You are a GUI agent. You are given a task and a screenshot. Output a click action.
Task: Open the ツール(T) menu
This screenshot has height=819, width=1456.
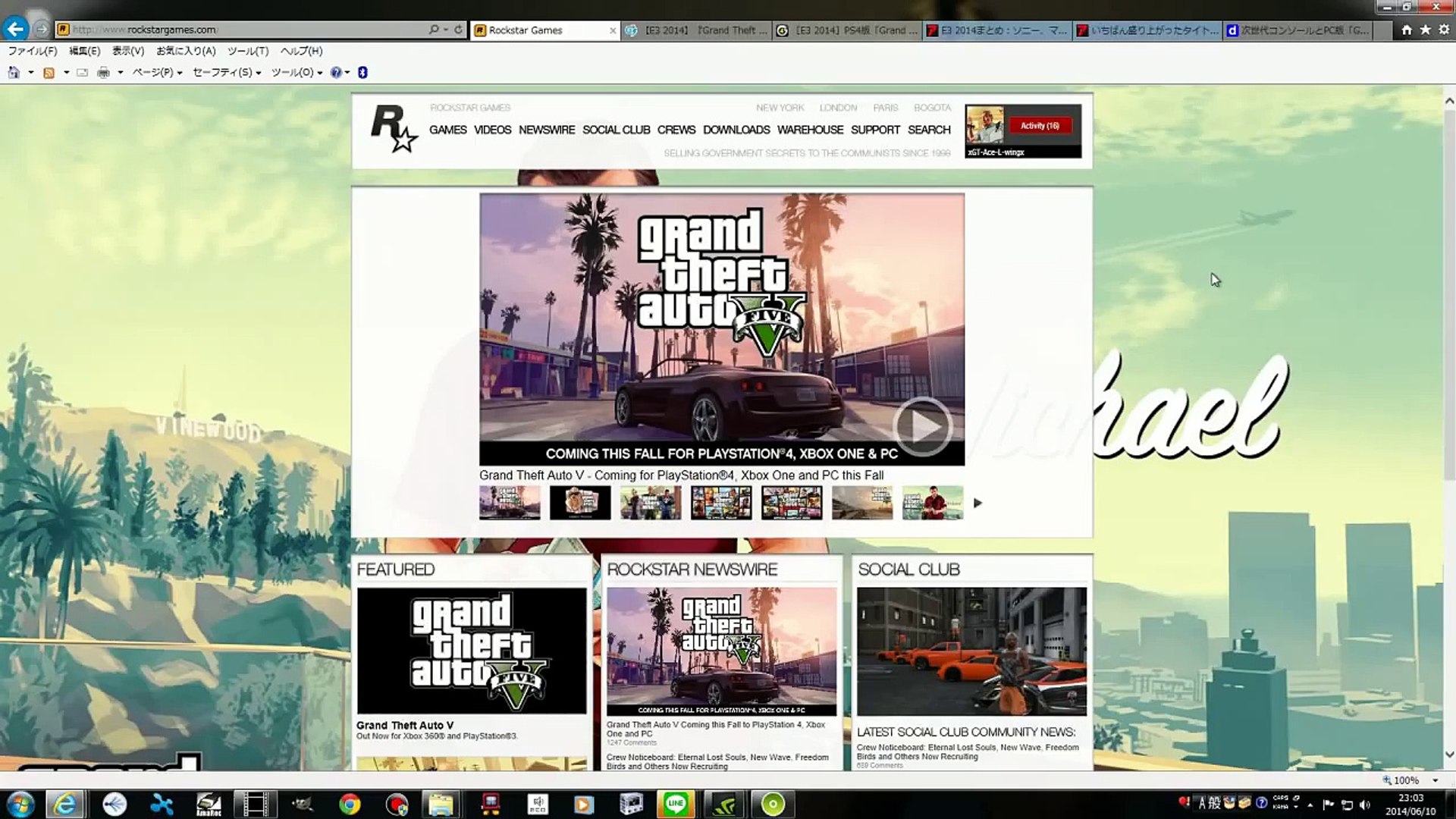(x=248, y=51)
